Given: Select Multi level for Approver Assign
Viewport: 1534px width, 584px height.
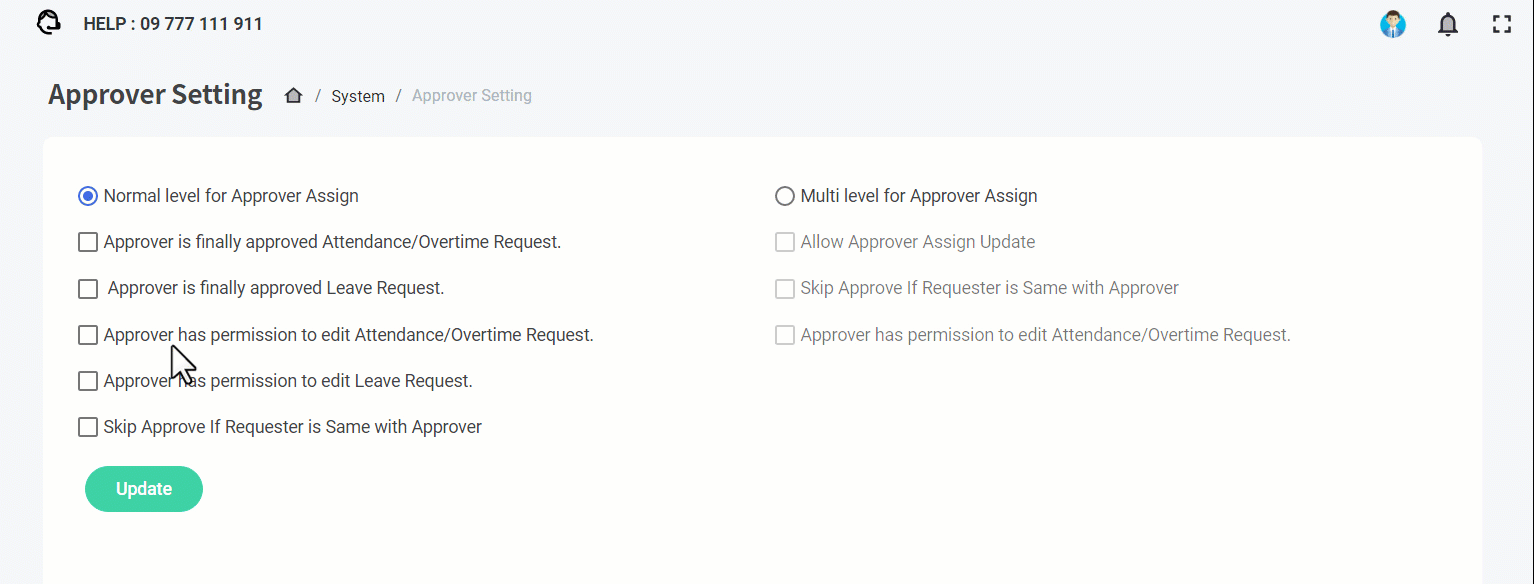Looking at the screenshot, I should click(785, 196).
